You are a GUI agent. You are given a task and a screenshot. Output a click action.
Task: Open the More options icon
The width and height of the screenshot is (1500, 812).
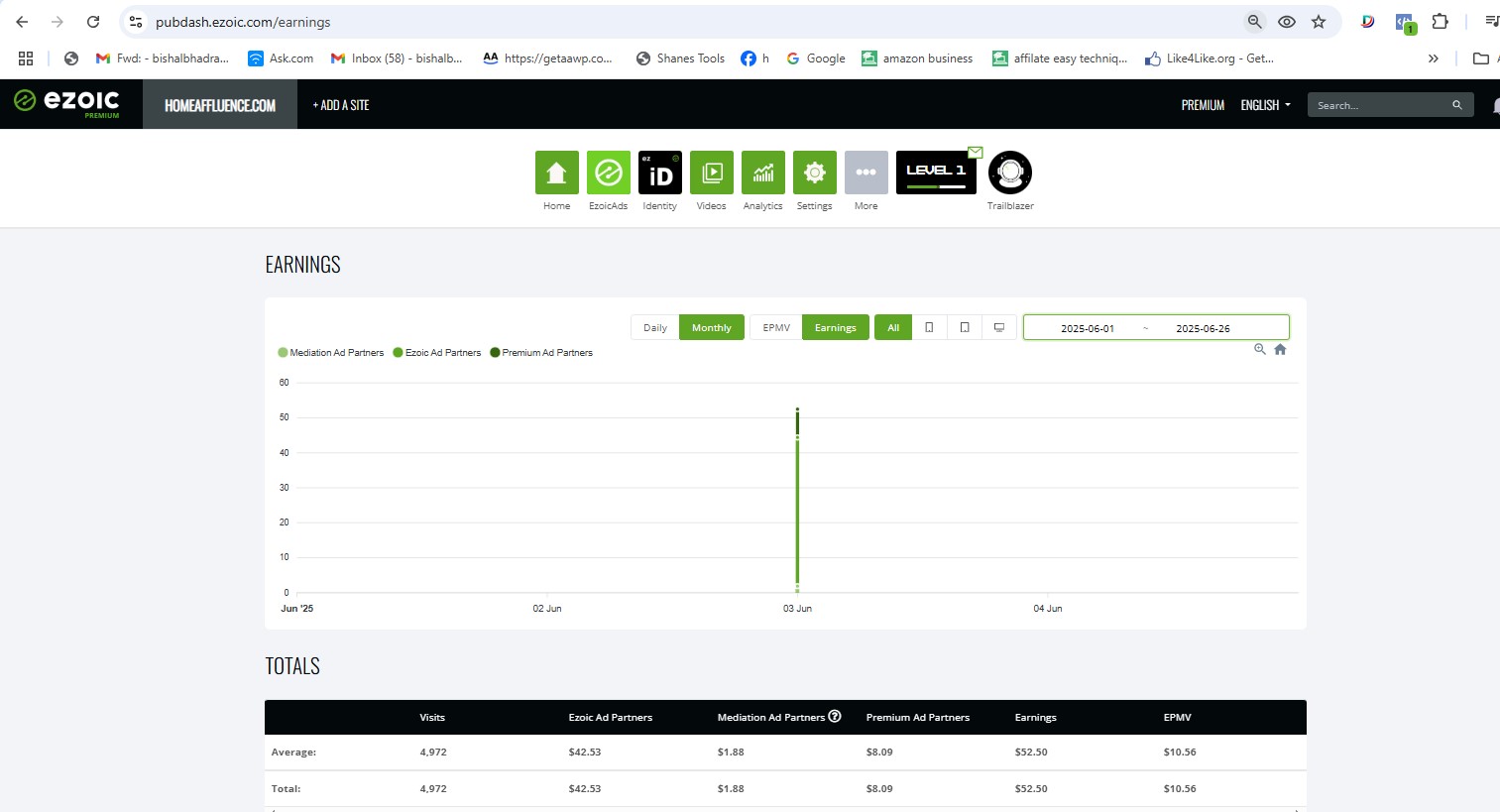(865, 173)
